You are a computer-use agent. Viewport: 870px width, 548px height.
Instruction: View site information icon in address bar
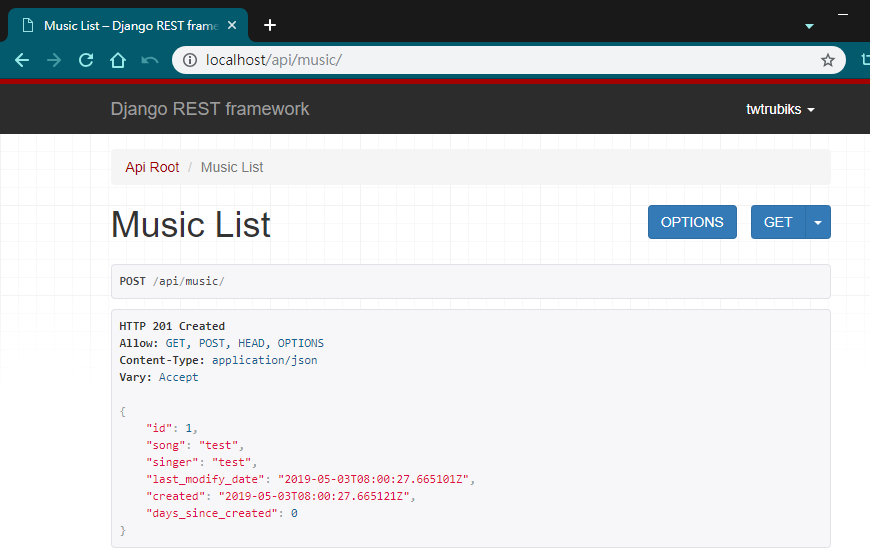pos(190,60)
